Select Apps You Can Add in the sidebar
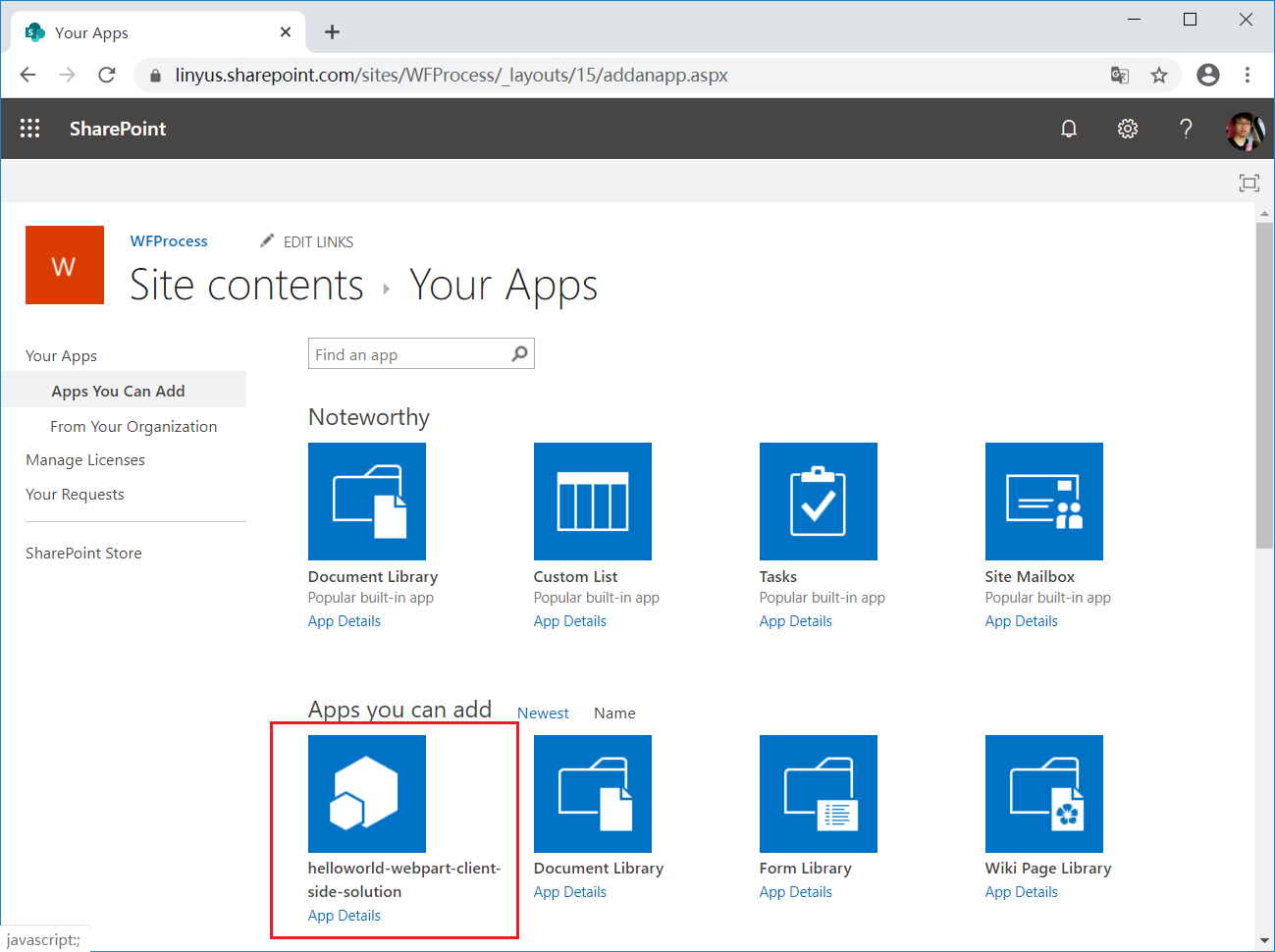The width and height of the screenshot is (1275, 952). [118, 390]
